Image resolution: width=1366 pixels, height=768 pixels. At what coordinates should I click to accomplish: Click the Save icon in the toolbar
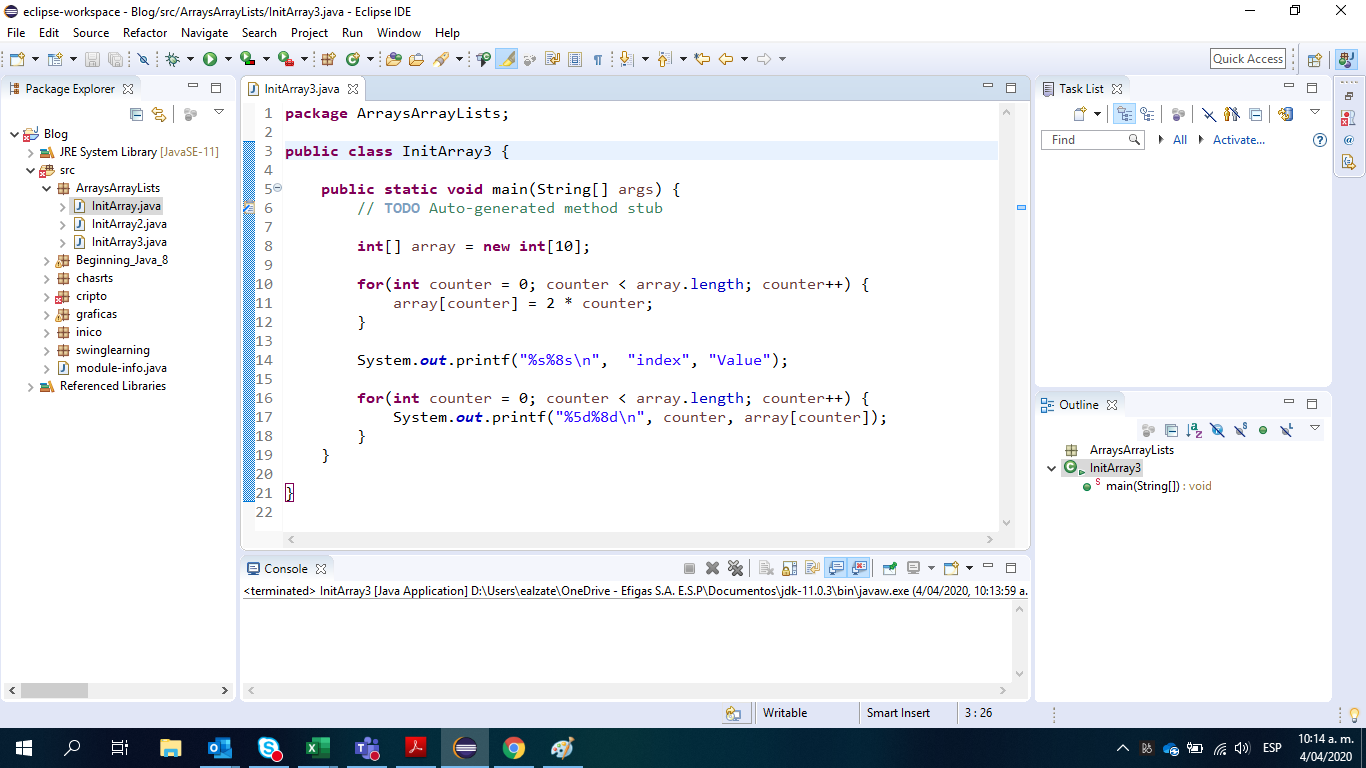click(93, 58)
